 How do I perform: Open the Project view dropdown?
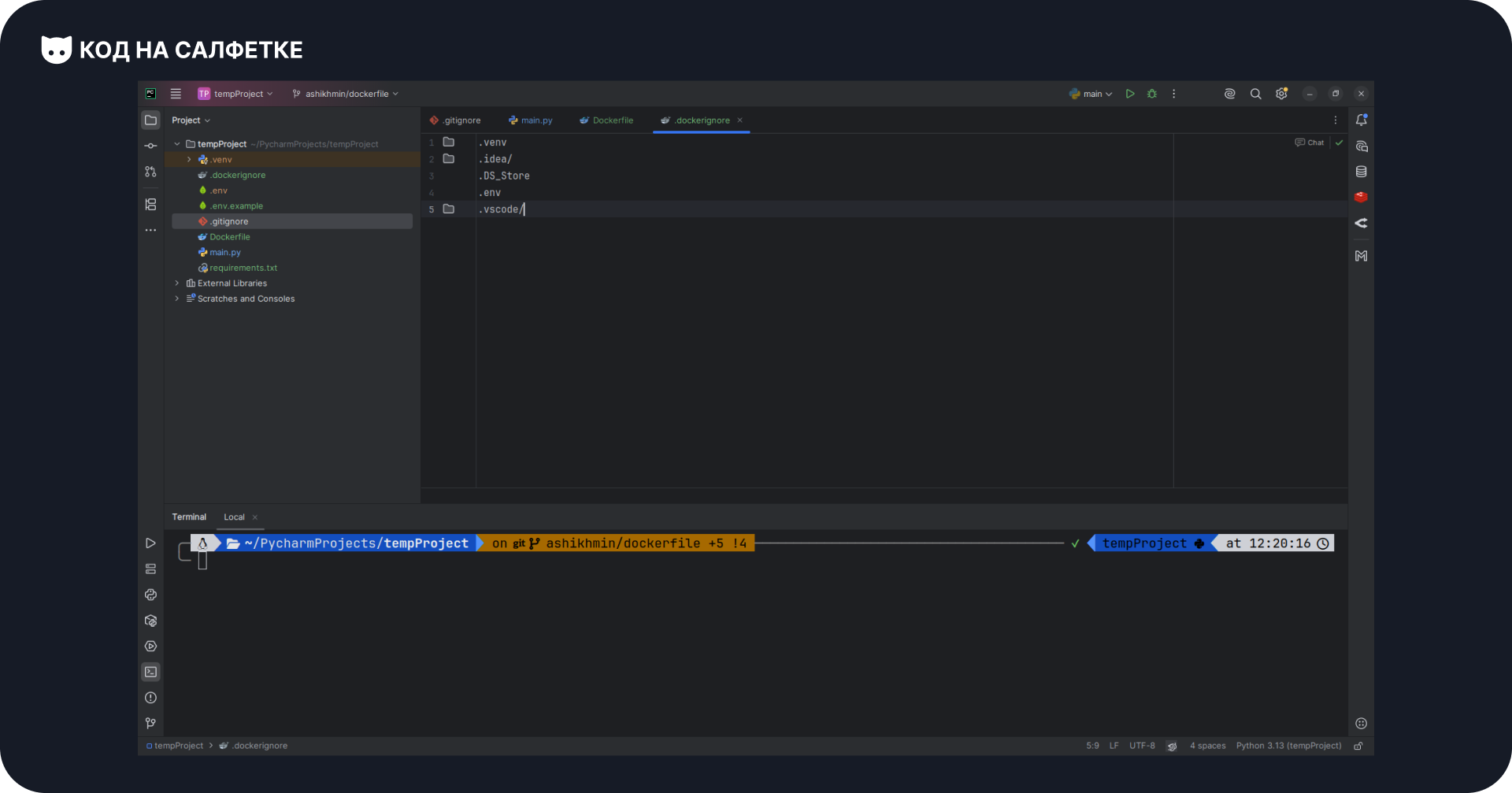point(191,120)
